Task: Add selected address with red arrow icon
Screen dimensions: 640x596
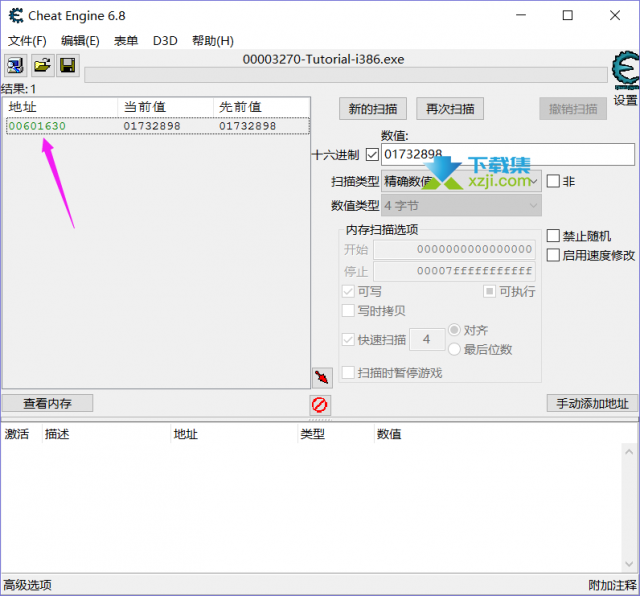Action: pyautogui.click(x=322, y=377)
